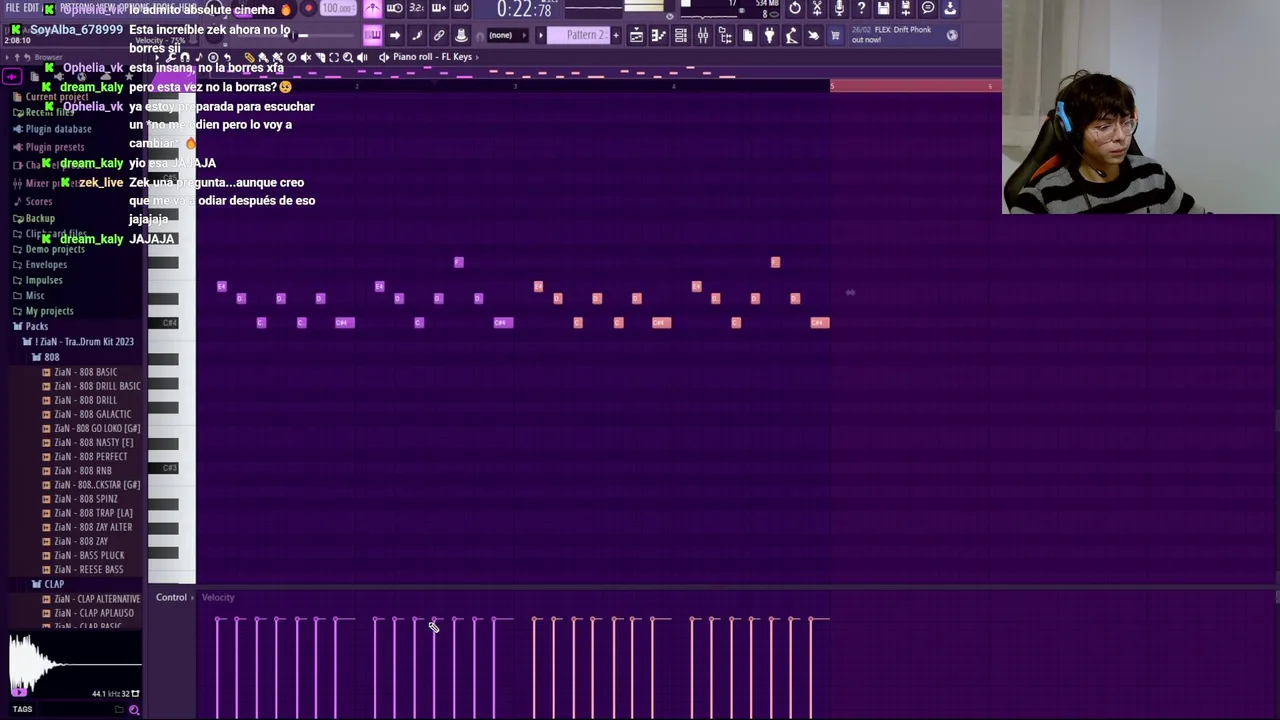Toggle the magnet snap icon in piano roll
This screenshot has width=1280, height=720.
(x=185, y=57)
